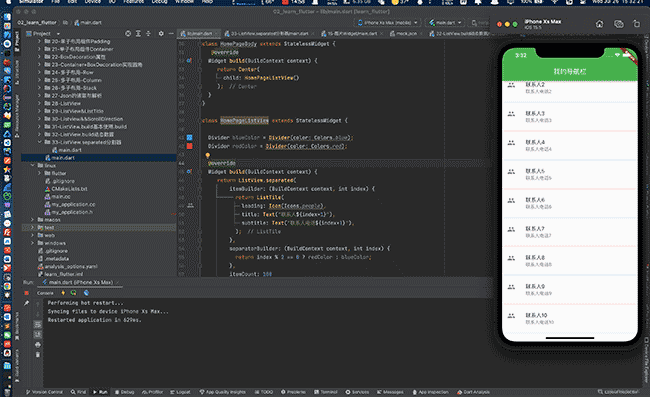Click the simulator Home button icon

coord(599,24)
